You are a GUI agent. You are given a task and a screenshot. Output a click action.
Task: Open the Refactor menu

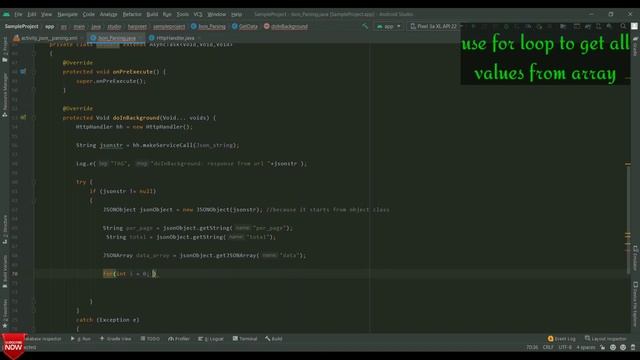132,14
